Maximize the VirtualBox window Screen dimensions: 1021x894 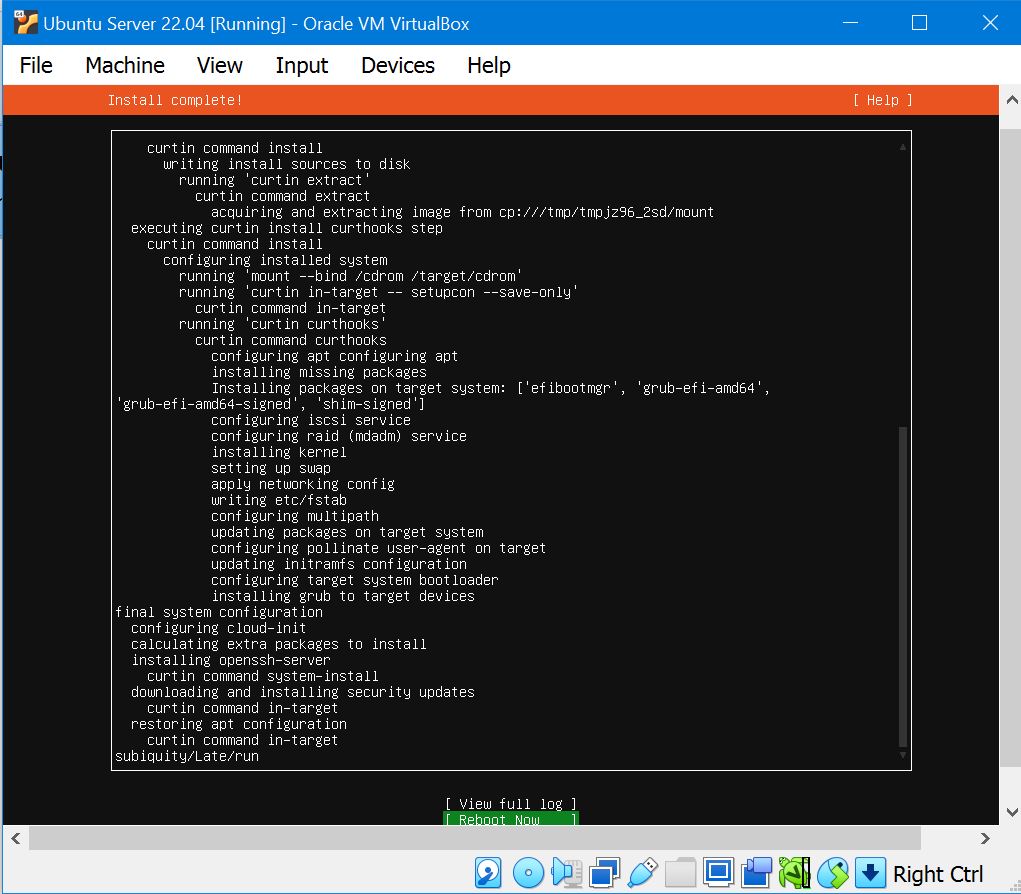[919, 23]
